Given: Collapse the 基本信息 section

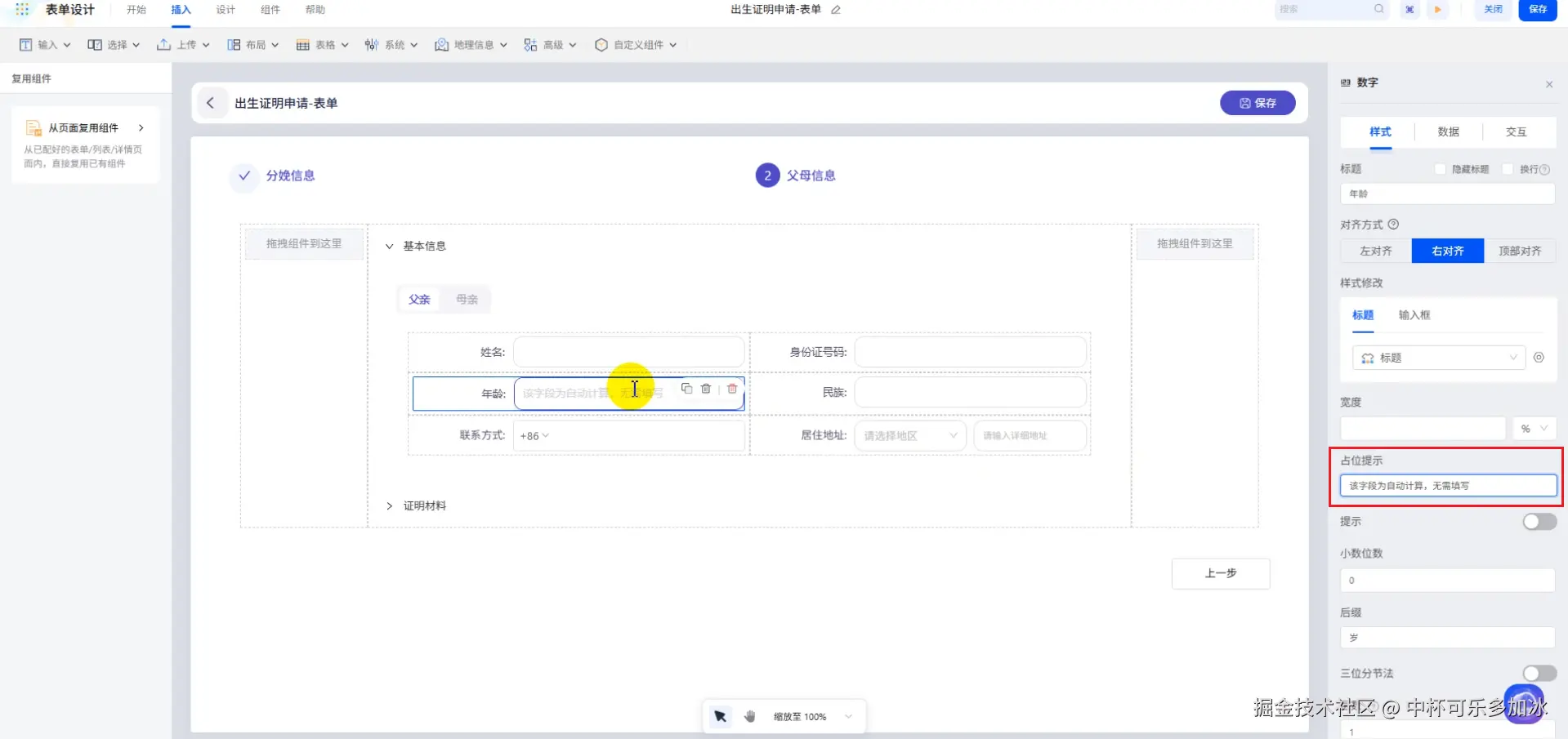Looking at the screenshot, I should point(389,247).
